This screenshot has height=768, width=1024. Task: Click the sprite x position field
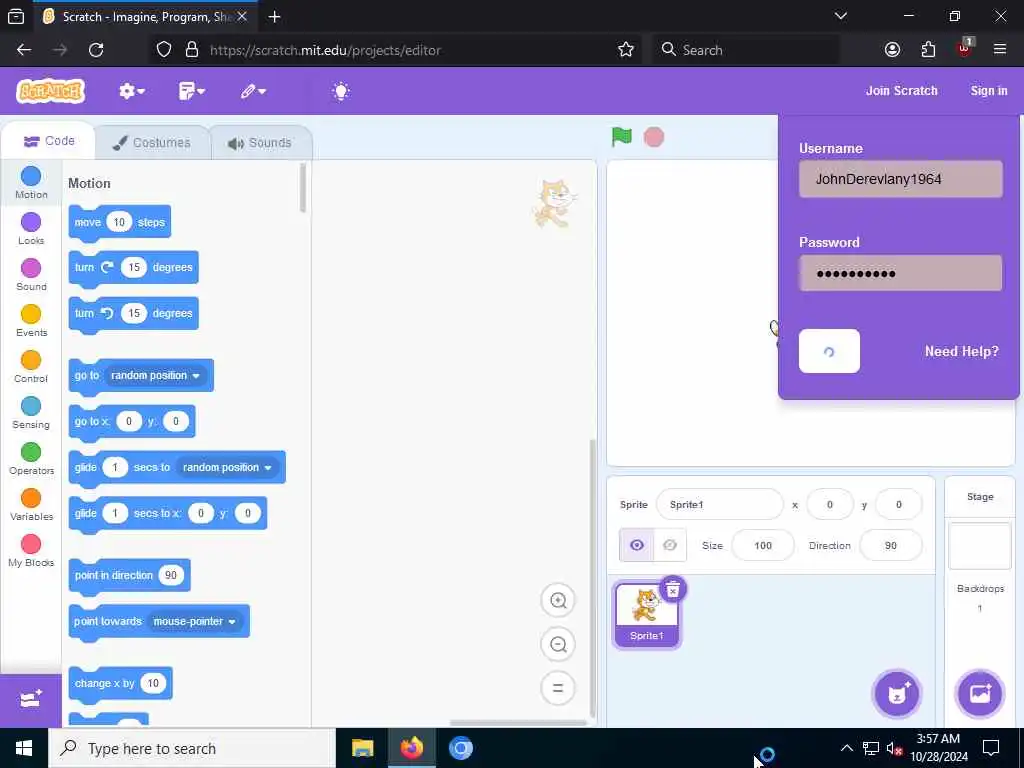pos(830,505)
